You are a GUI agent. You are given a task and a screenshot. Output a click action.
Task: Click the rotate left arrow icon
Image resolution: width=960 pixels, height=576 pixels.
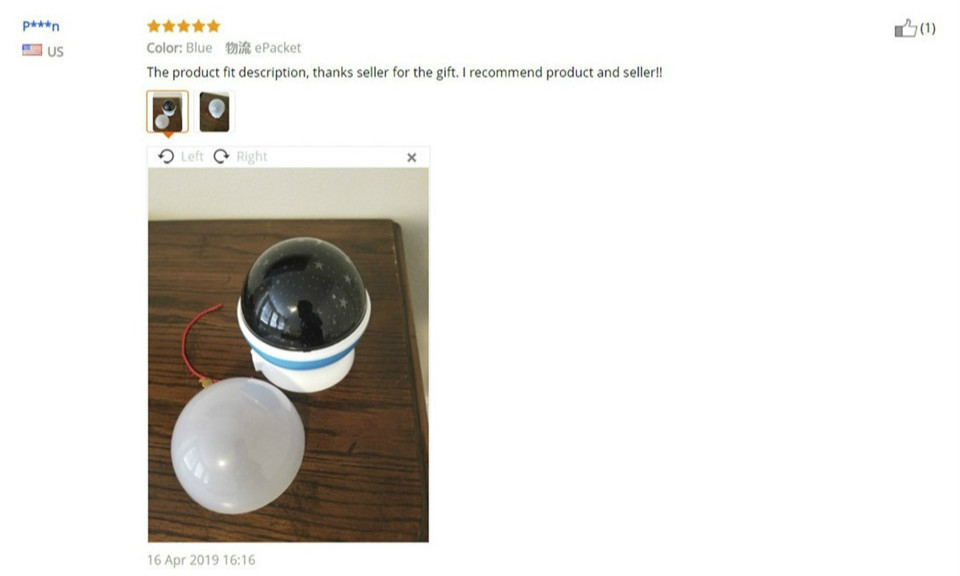(166, 157)
